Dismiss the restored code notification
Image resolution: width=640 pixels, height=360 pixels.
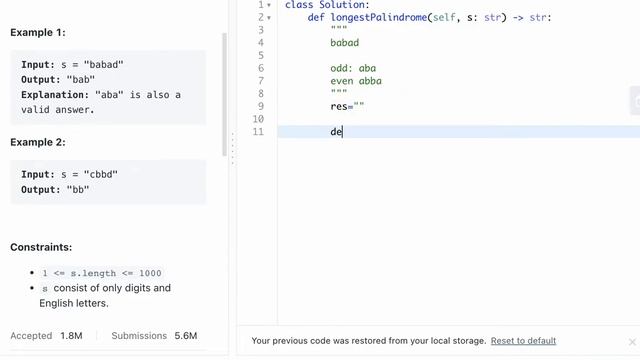click(632, 342)
